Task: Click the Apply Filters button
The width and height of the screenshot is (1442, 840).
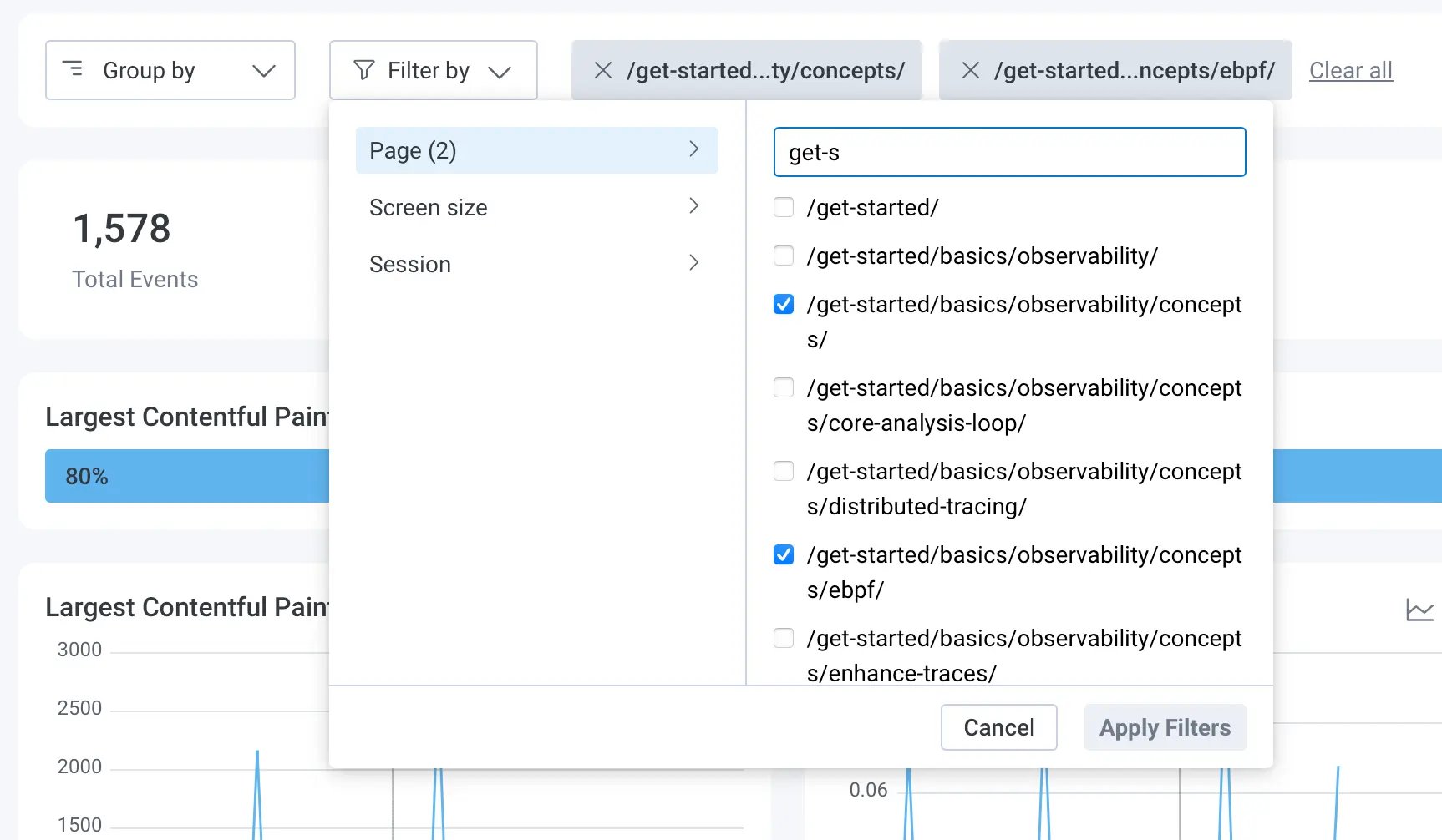Action: [1165, 727]
